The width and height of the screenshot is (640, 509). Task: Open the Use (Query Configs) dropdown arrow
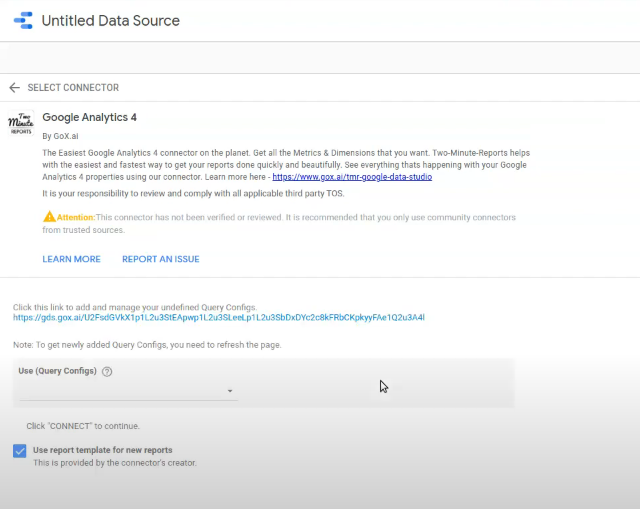(230, 391)
